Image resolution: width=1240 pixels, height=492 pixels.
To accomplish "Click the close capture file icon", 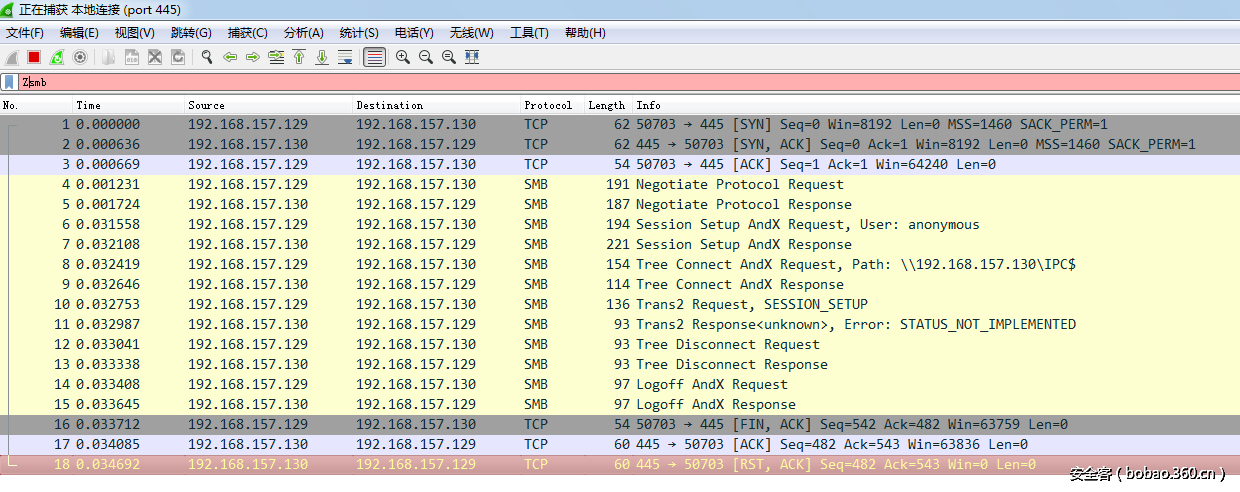I will 155,57.
